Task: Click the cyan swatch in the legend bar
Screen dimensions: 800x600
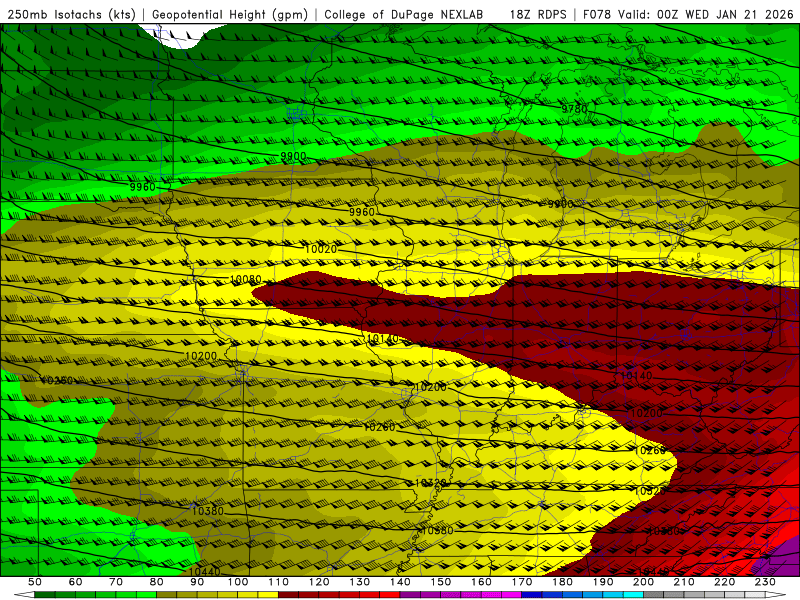Action: click(633, 595)
